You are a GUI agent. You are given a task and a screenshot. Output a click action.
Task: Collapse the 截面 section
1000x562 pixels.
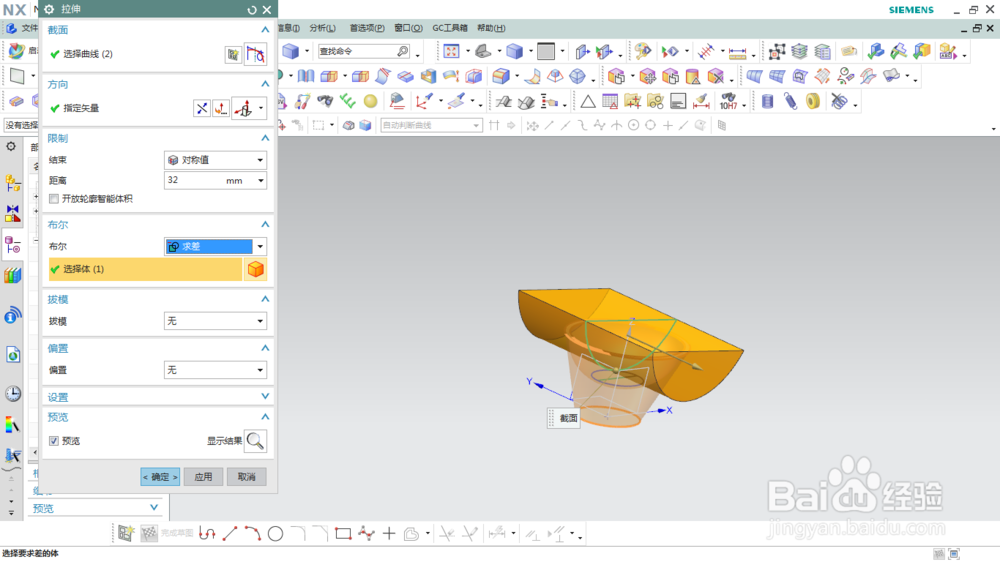(x=265, y=30)
